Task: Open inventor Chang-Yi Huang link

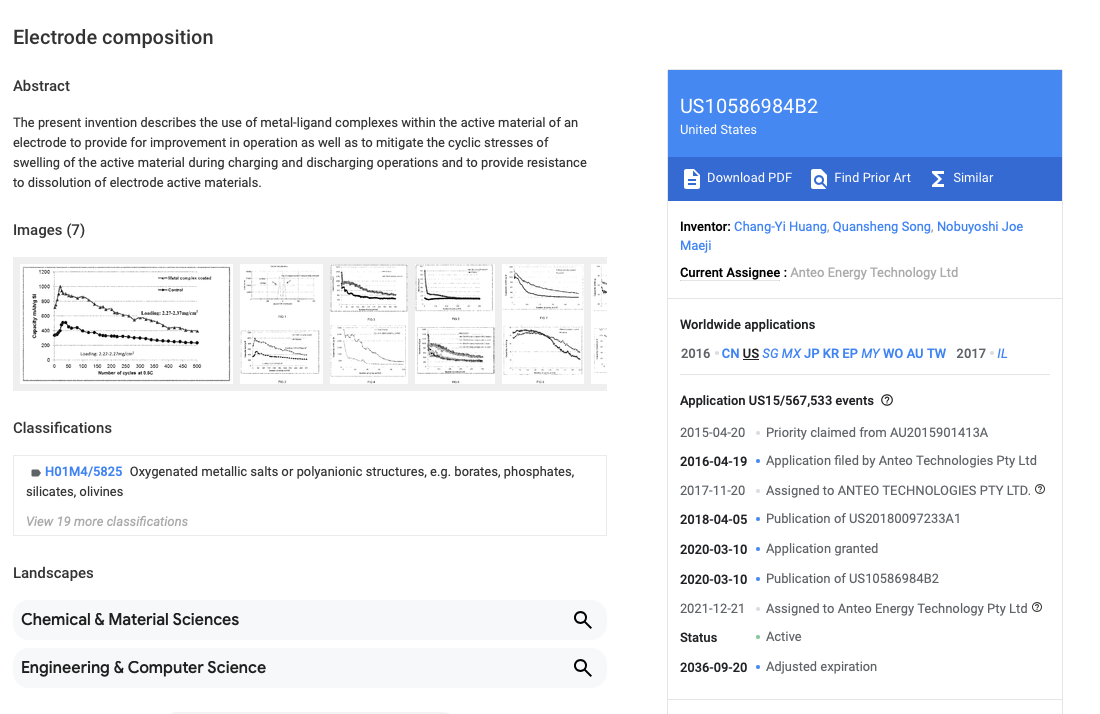Action: tap(781, 227)
